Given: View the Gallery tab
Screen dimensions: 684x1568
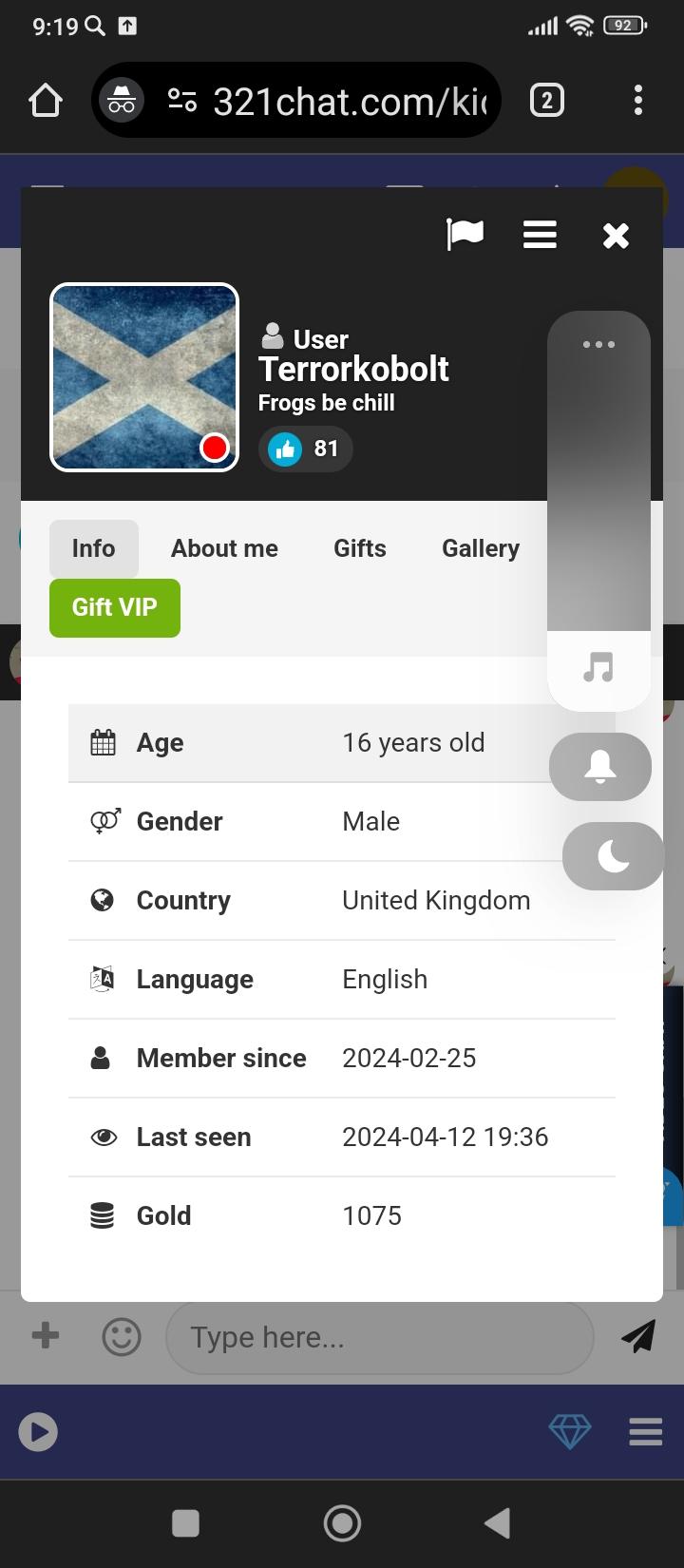Looking at the screenshot, I should coord(481,548).
